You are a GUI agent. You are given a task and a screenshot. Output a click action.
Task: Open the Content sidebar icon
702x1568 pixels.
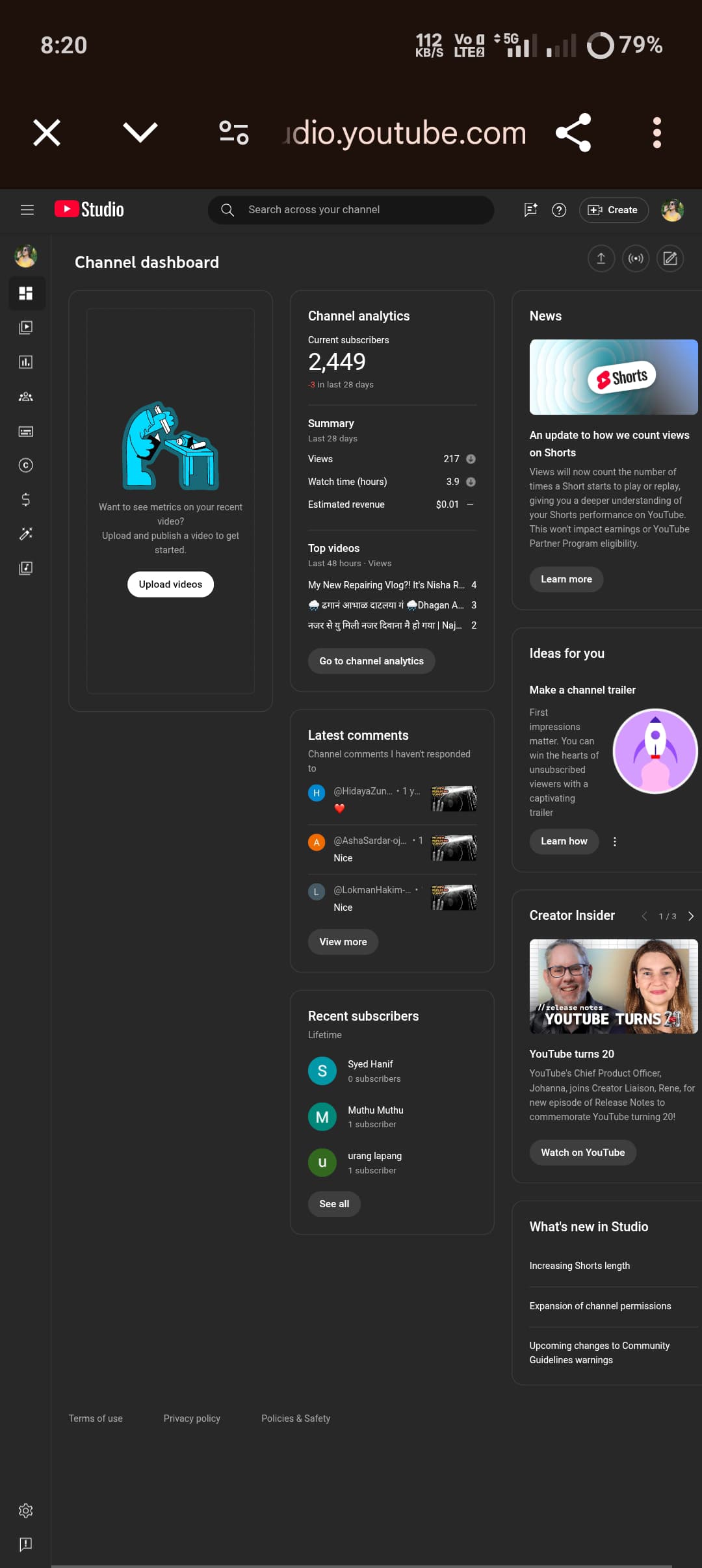click(x=26, y=328)
